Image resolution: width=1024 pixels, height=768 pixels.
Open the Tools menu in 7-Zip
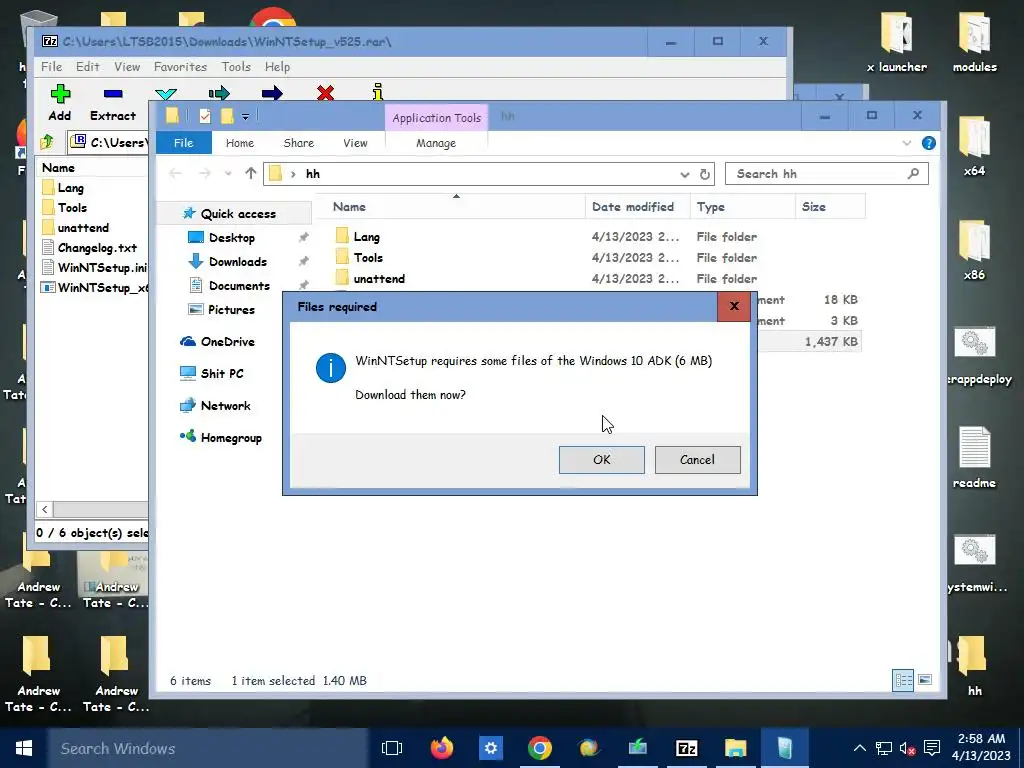pos(236,67)
